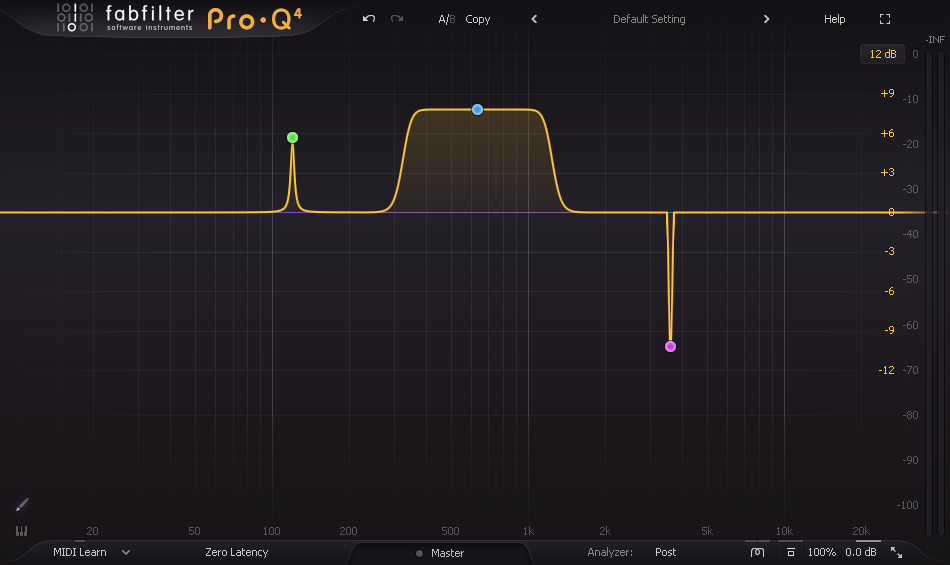The image size is (950, 565).
Task: Enable MIDI Learn
Action: coord(79,552)
